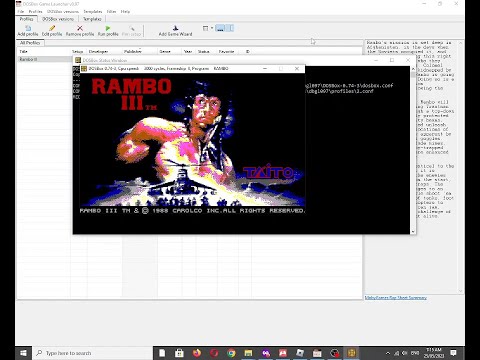Image resolution: width=480 pixels, height=360 pixels.
Task: Open the File menu
Action: pos(21,12)
